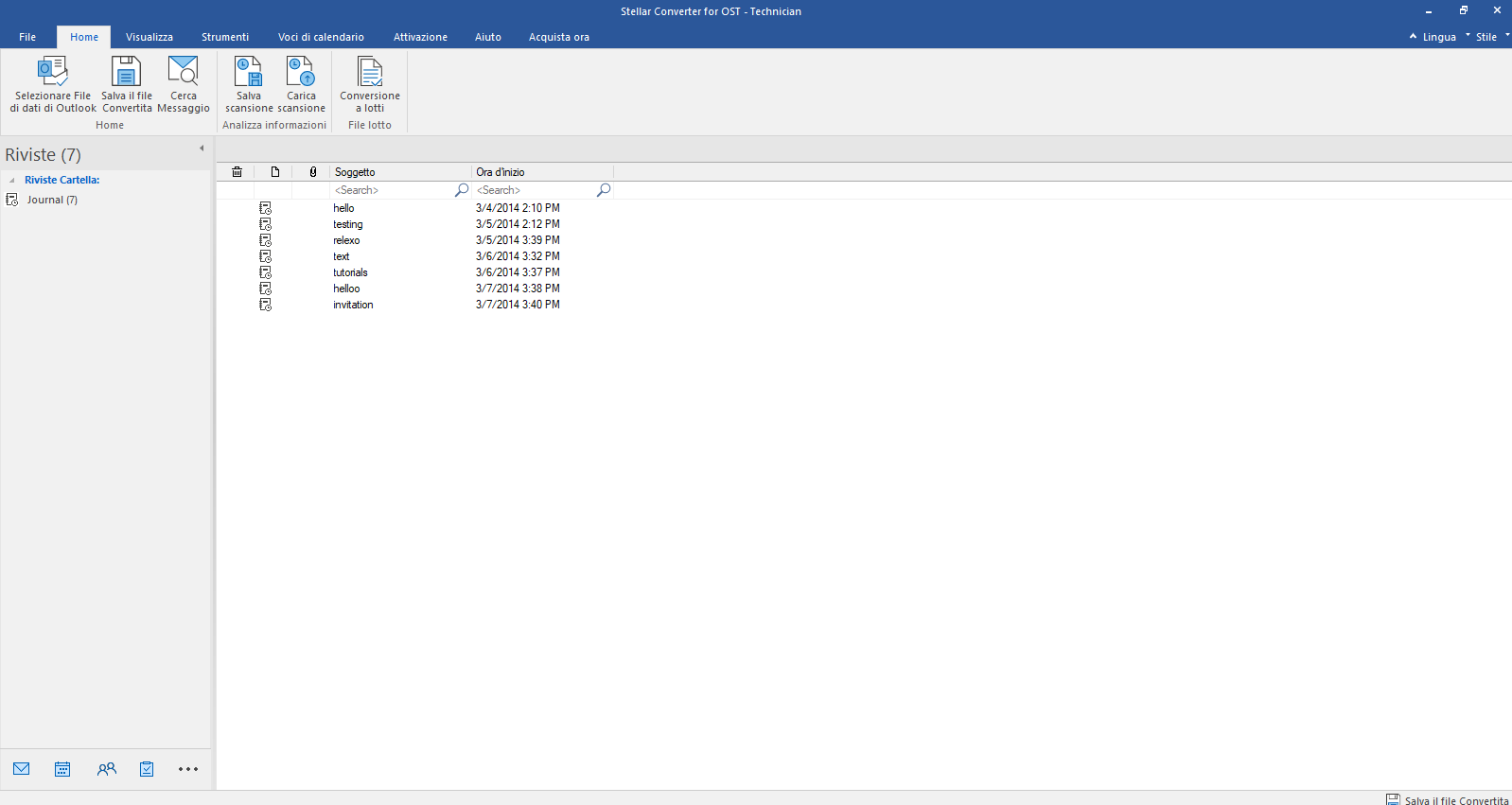
Task: Click date 3/5/2014 3:39 PM
Action: [x=518, y=240]
